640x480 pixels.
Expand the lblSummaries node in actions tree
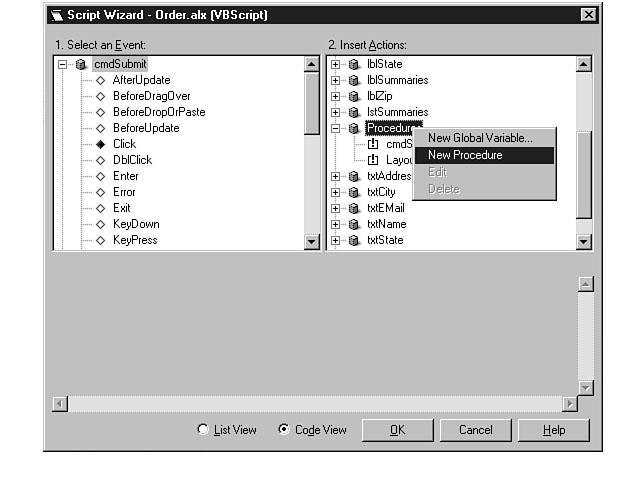coord(336,80)
